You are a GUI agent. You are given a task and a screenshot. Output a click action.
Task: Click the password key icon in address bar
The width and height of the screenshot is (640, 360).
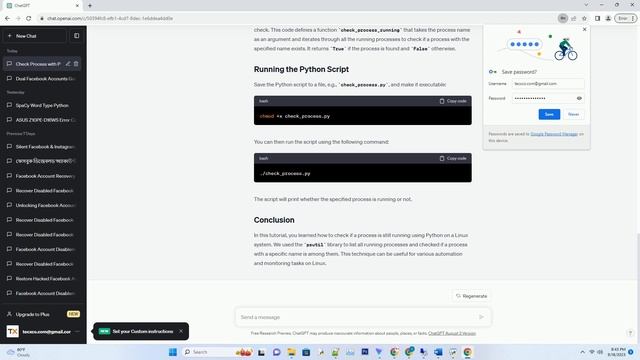[562, 18]
